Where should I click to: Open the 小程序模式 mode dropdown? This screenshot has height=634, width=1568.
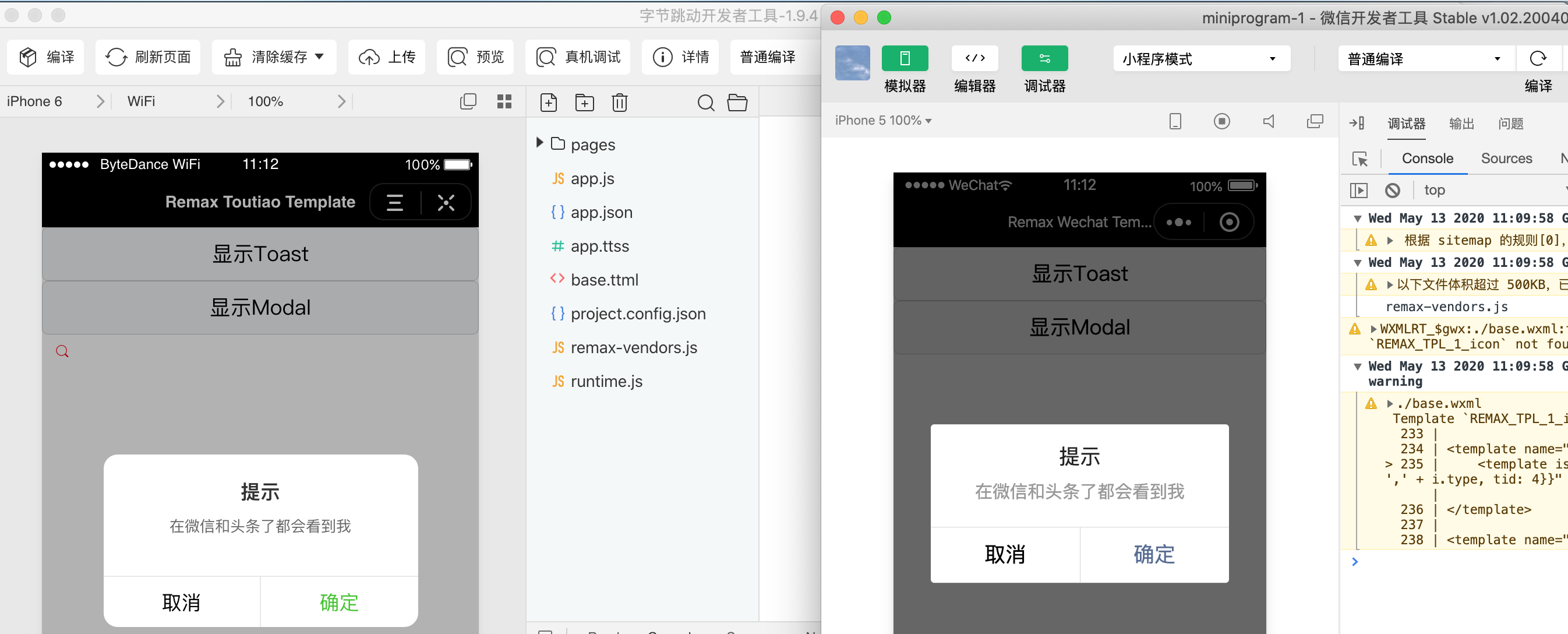[x=1201, y=58]
